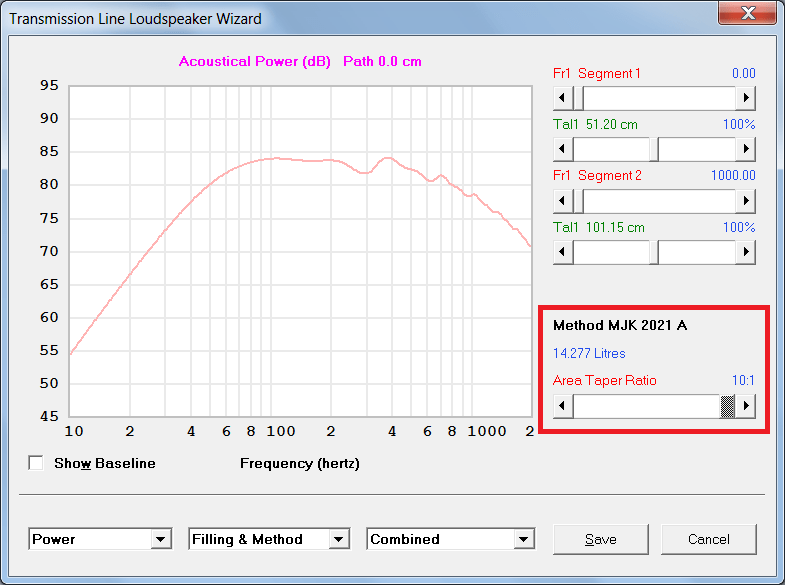
Task: Click the 14.277 Litres volume text
Action: [x=589, y=353]
